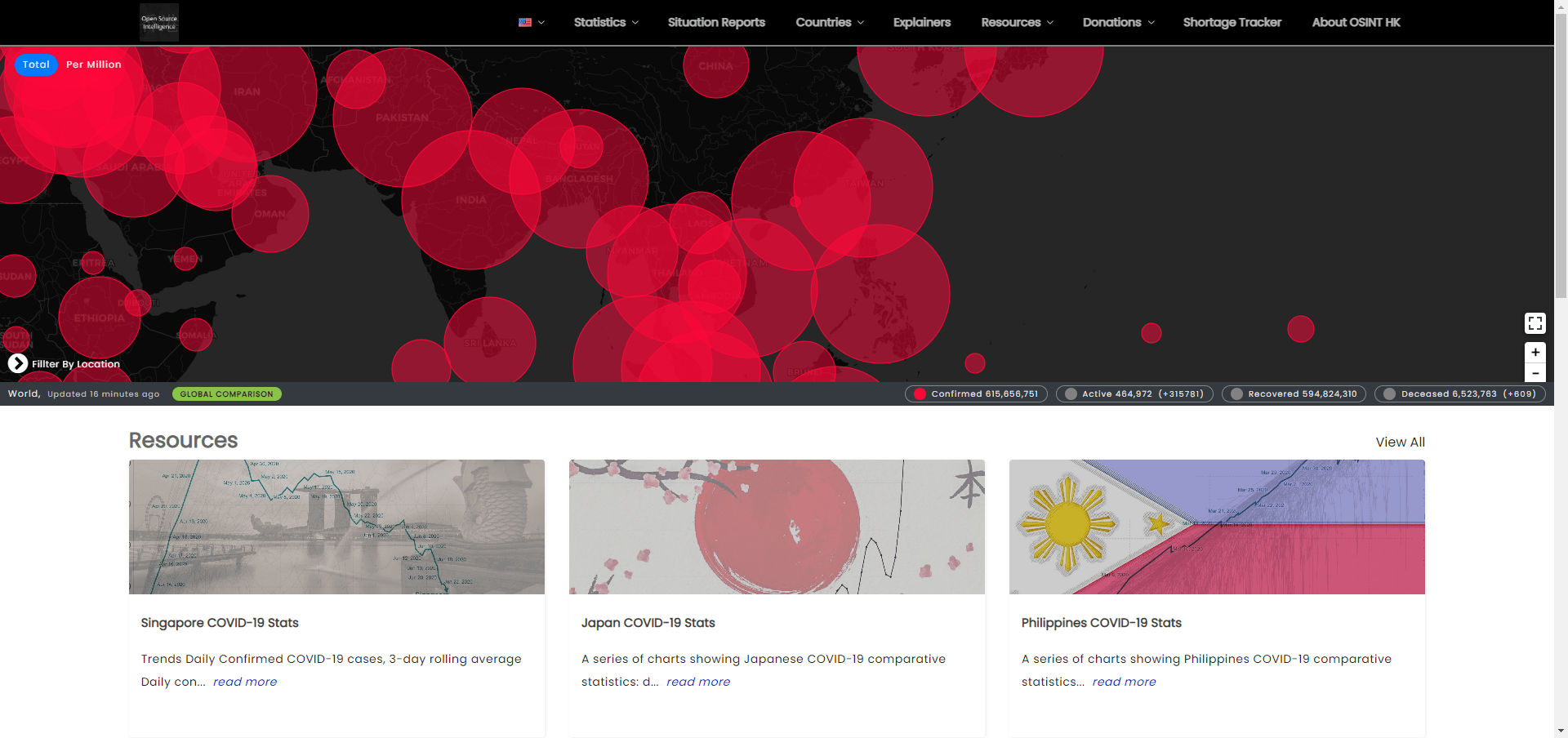Expand the Countries dropdown menu
Screen dimensions: 1568x738
click(830, 23)
